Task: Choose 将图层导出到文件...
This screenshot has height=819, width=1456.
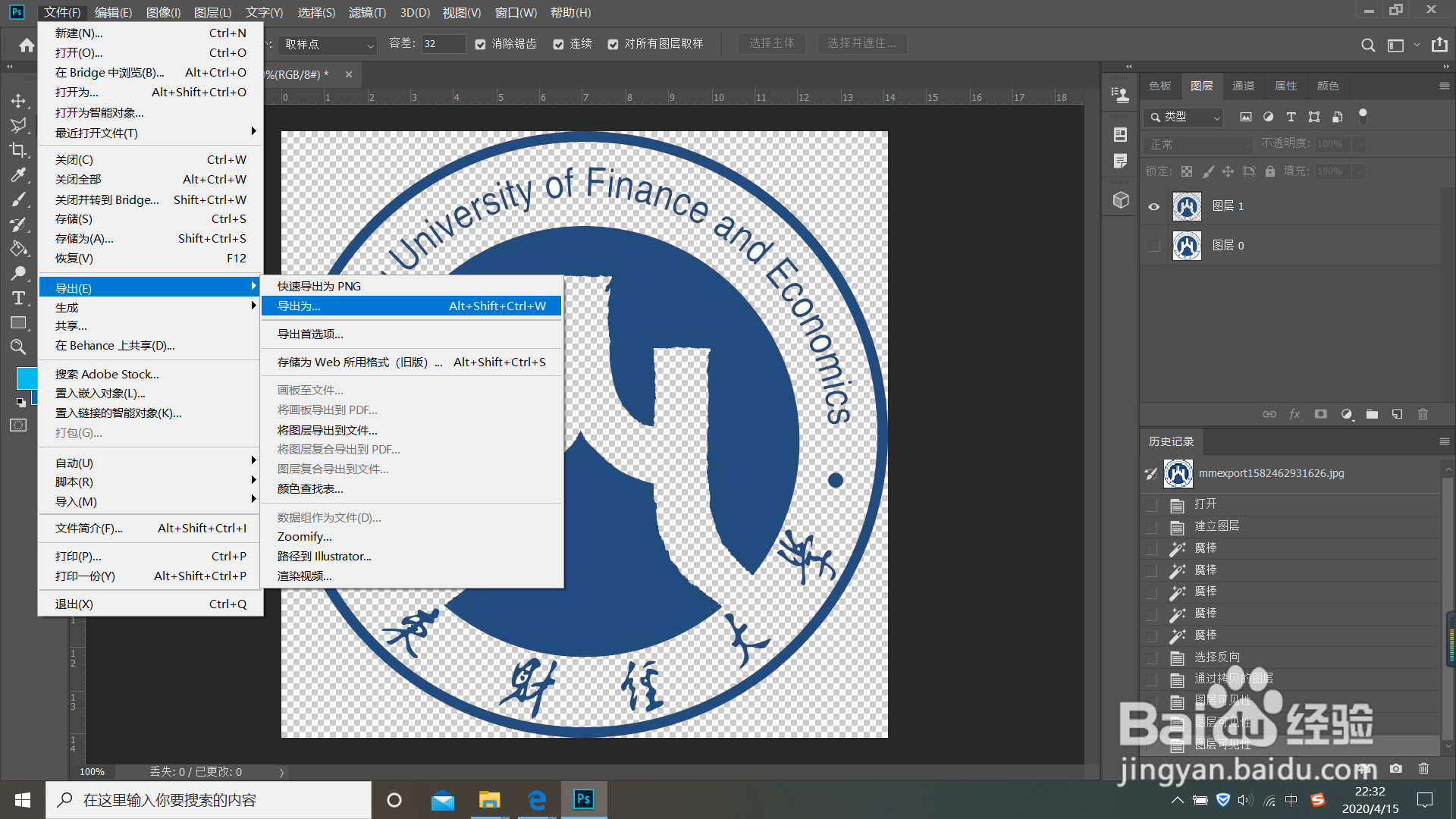Action: [411, 430]
